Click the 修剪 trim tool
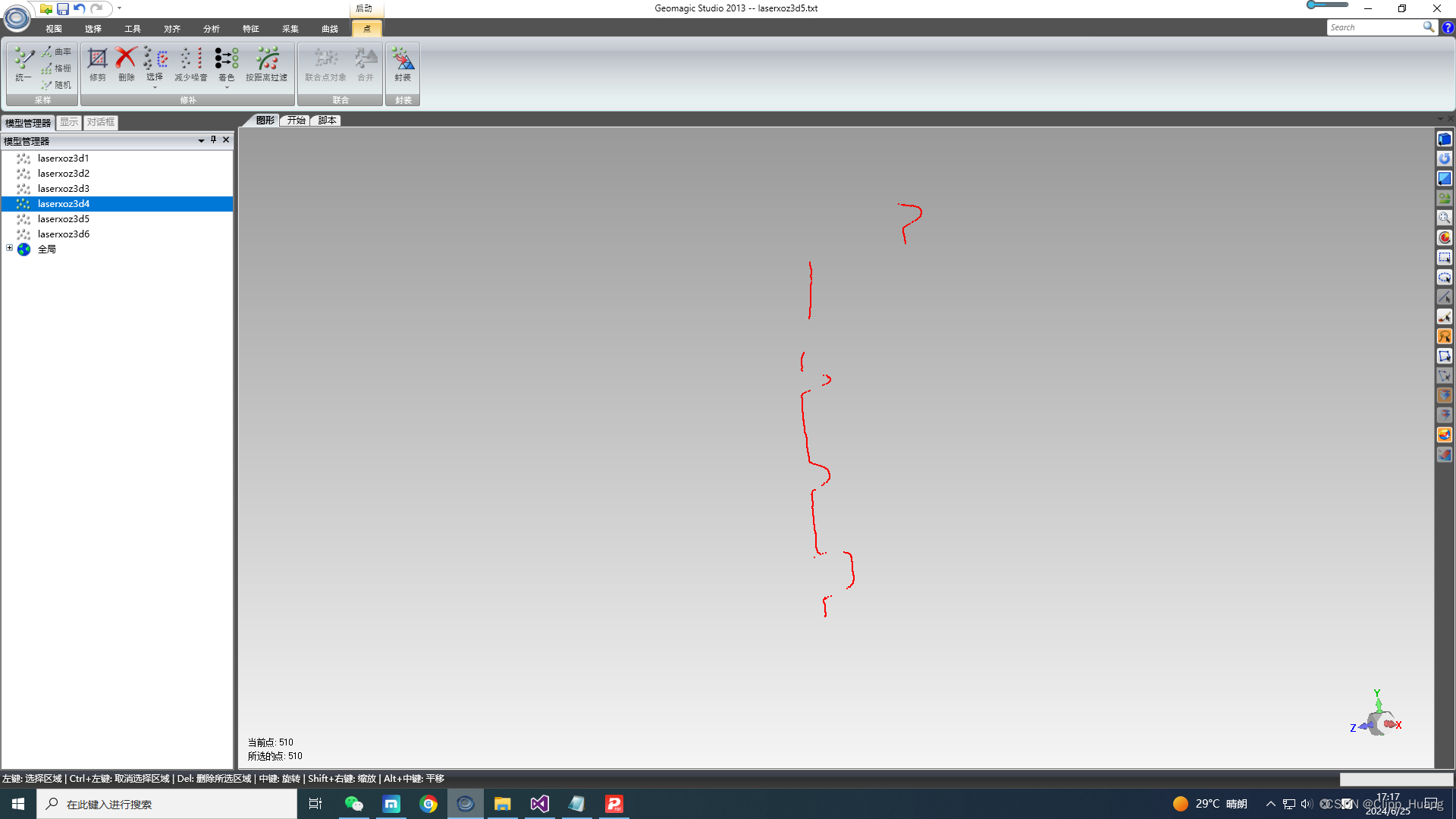Screen dimensions: 1456x819 tap(97, 64)
